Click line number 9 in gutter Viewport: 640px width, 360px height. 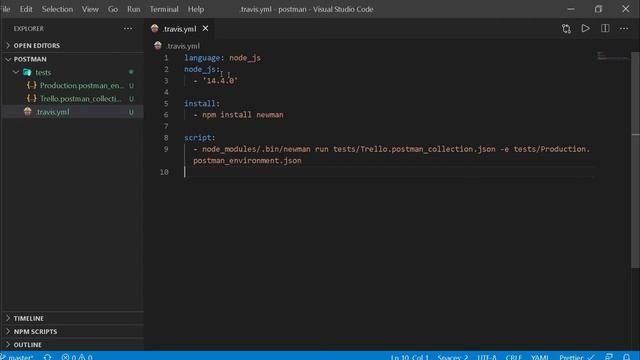click(166, 149)
